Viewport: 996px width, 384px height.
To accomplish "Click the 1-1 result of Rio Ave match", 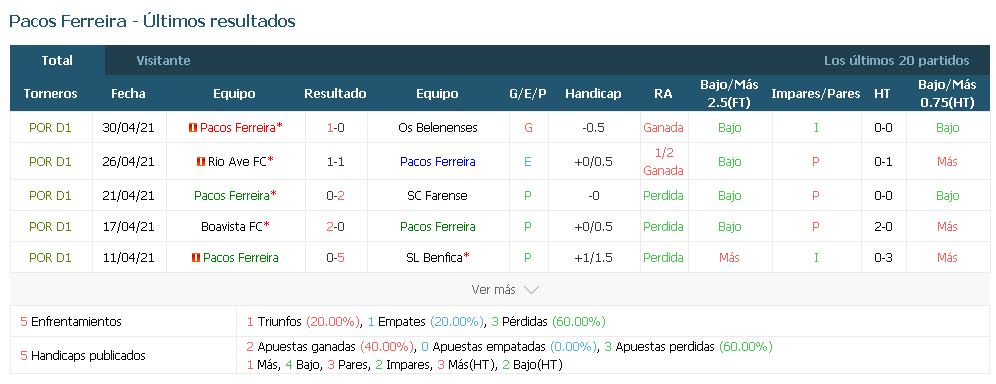I will (x=335, y=162).
